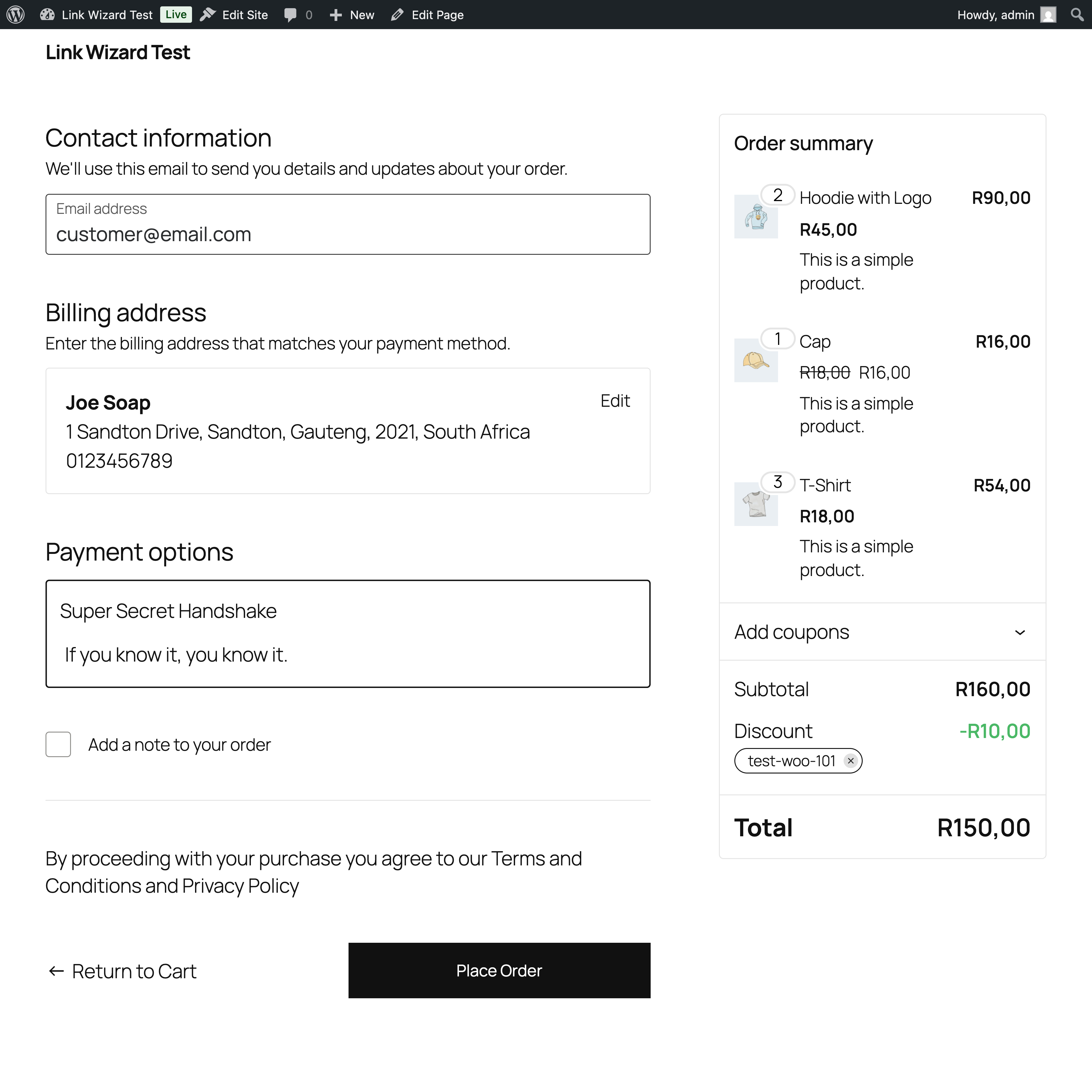The height and width of the screenshot is (1092, 1092).
Task: Click into the Email address field
Action: 348,234
